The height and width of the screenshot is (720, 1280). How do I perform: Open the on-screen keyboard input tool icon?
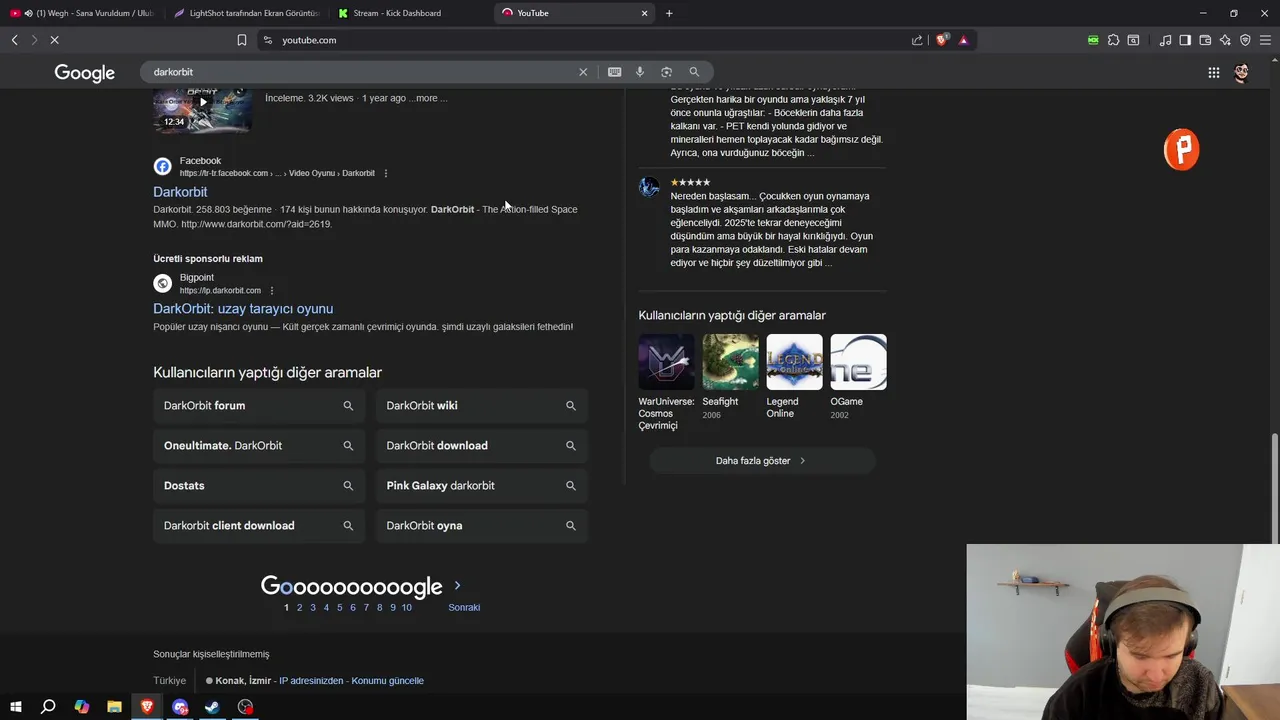pos(614,72)
